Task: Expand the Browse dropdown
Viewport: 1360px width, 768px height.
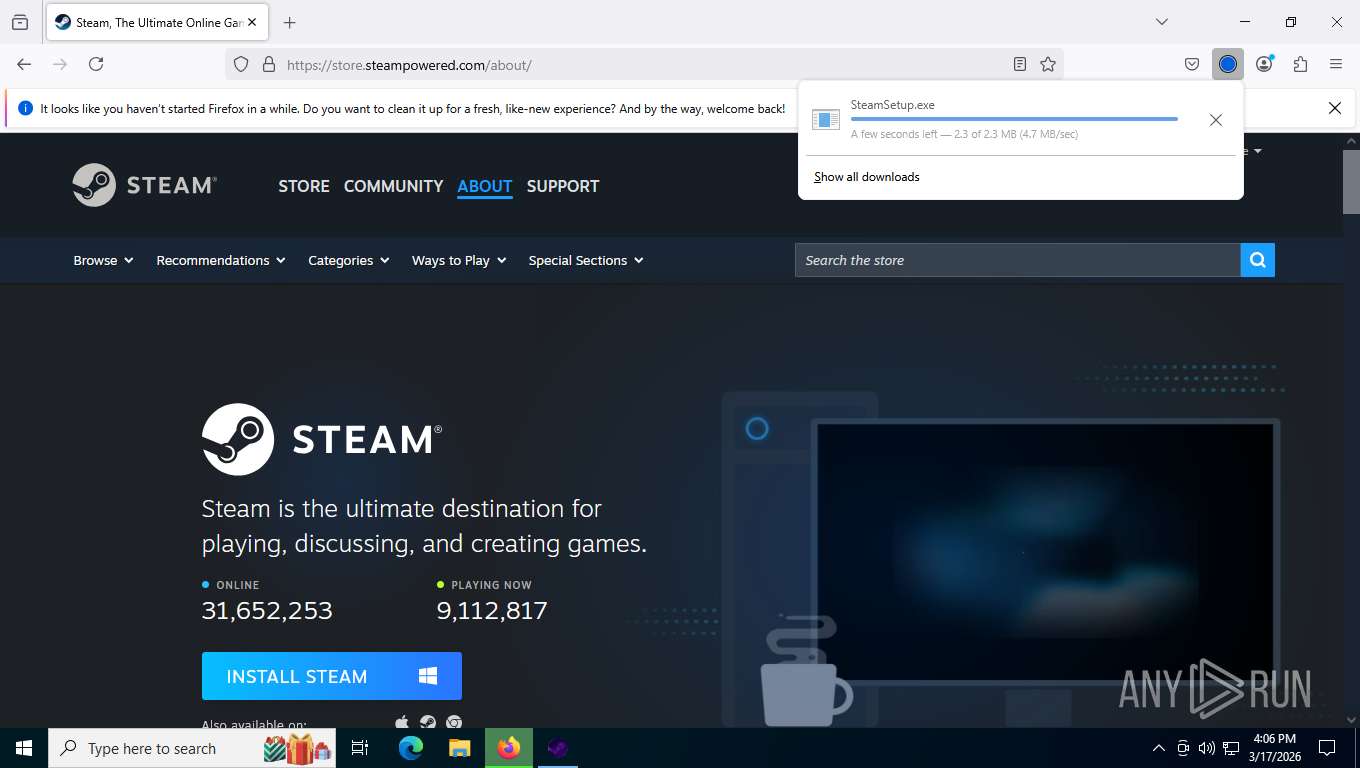Action: (x=103, y=260)
